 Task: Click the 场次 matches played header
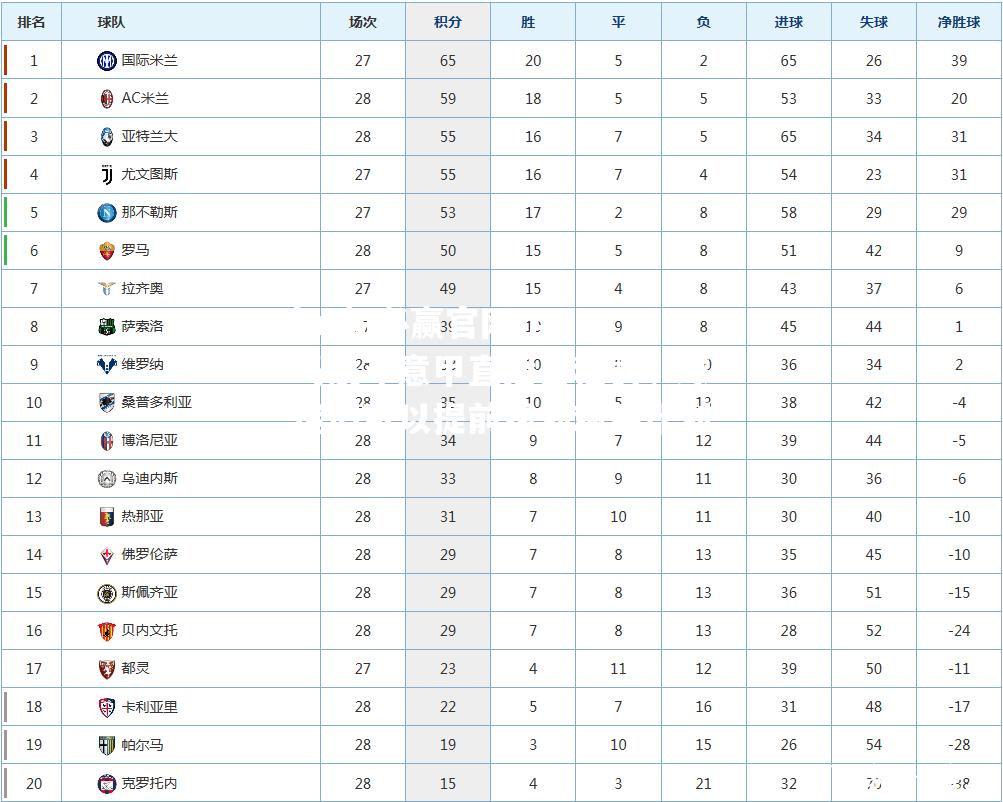tap(363, 22)
